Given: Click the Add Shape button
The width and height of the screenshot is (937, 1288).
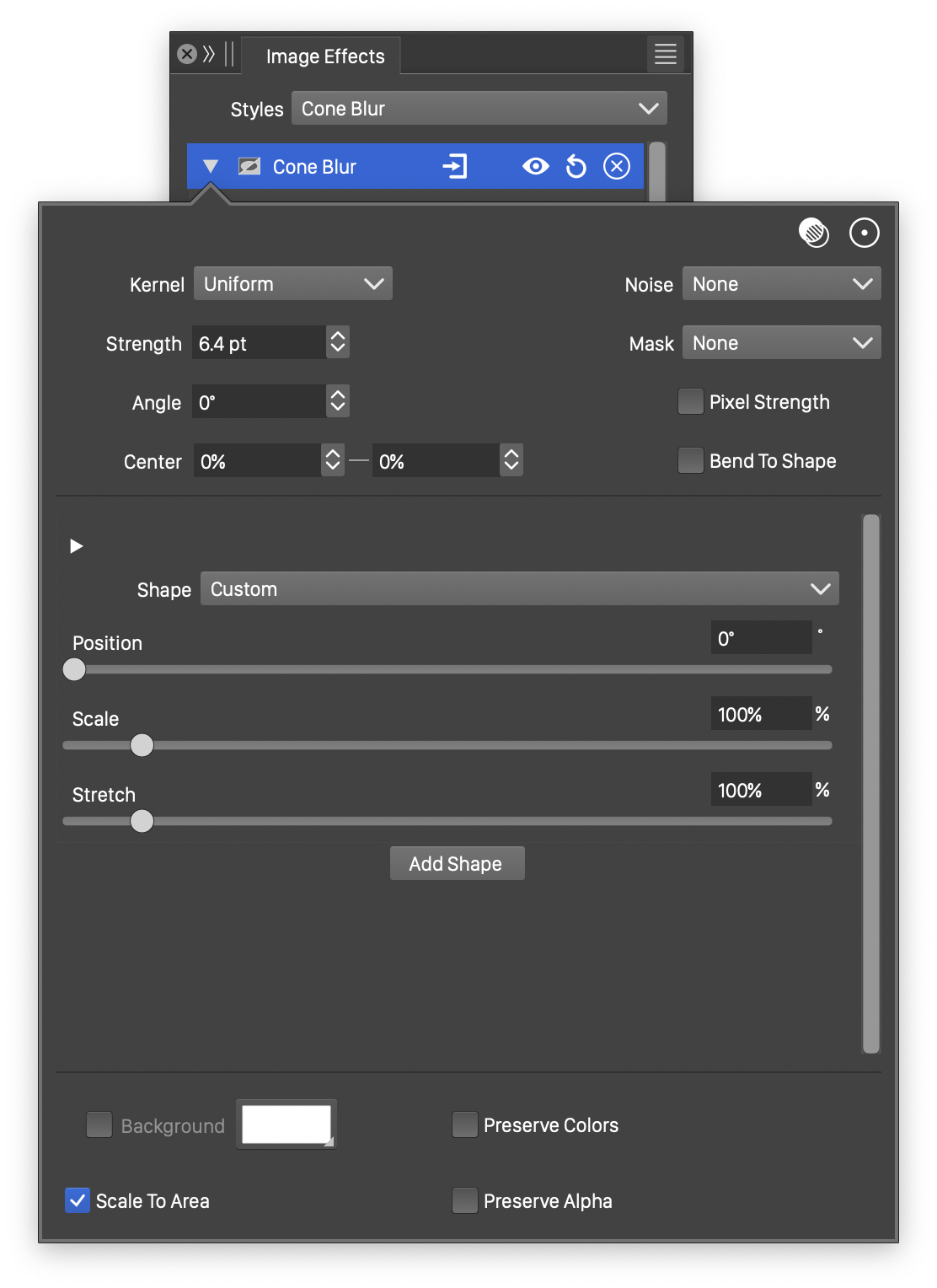Looking at the screenshot, I should point(457,864).
